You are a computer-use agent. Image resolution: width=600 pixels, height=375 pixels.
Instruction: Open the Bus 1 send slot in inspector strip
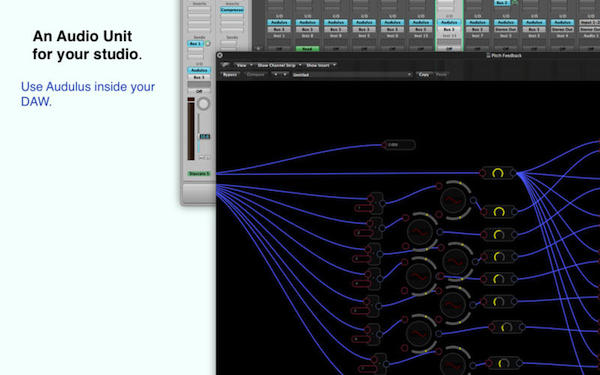(196, 44)
